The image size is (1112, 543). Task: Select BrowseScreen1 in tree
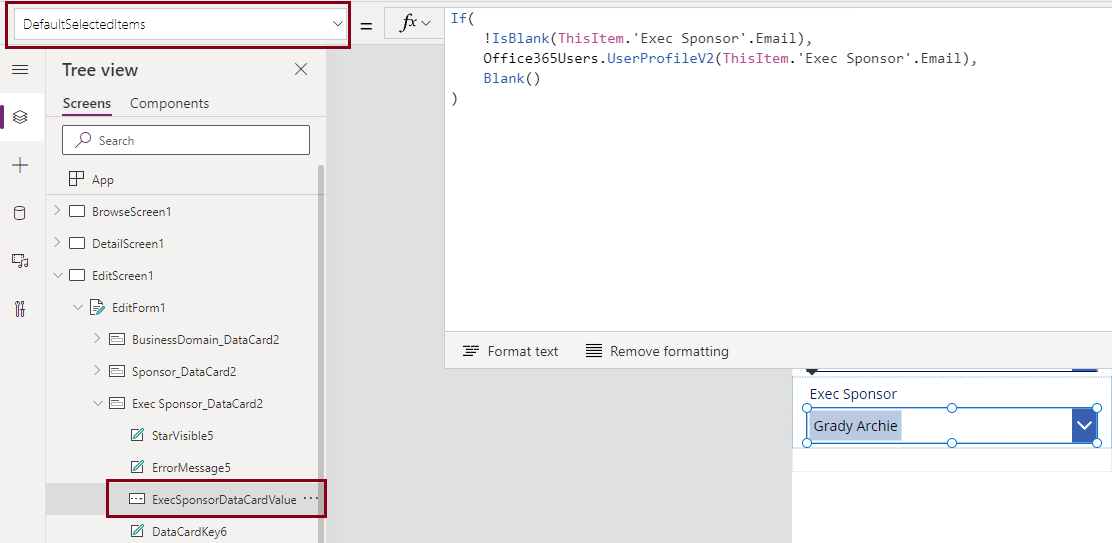(131, 211)
